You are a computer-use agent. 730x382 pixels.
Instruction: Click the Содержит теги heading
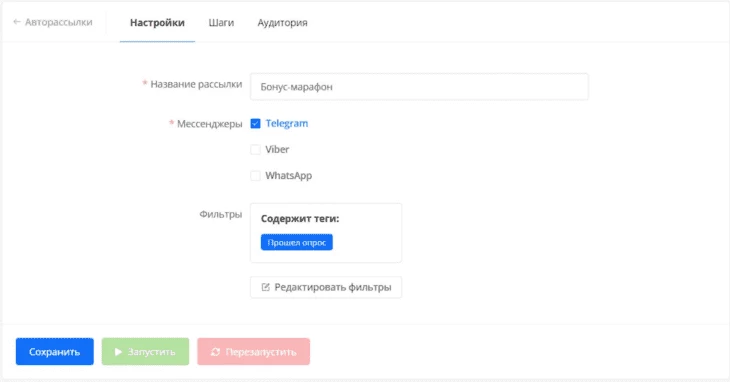(300, 219)
